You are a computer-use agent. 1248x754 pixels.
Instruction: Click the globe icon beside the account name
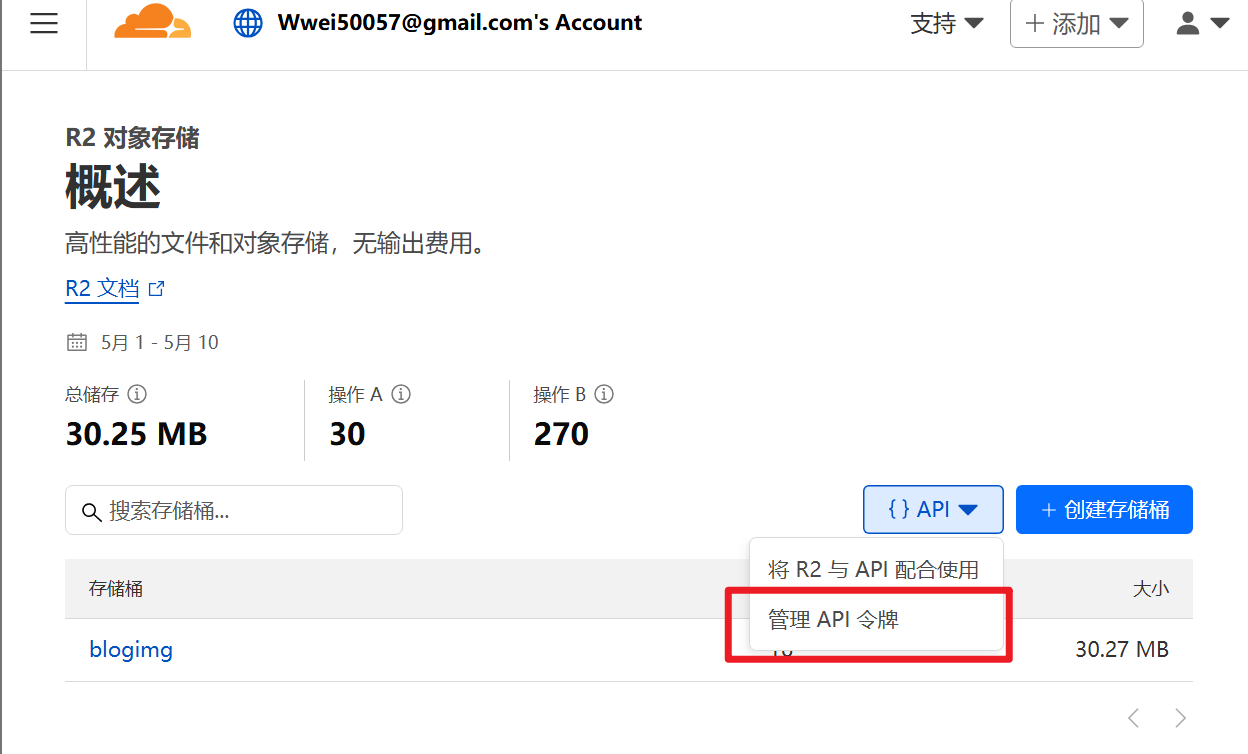248,23
